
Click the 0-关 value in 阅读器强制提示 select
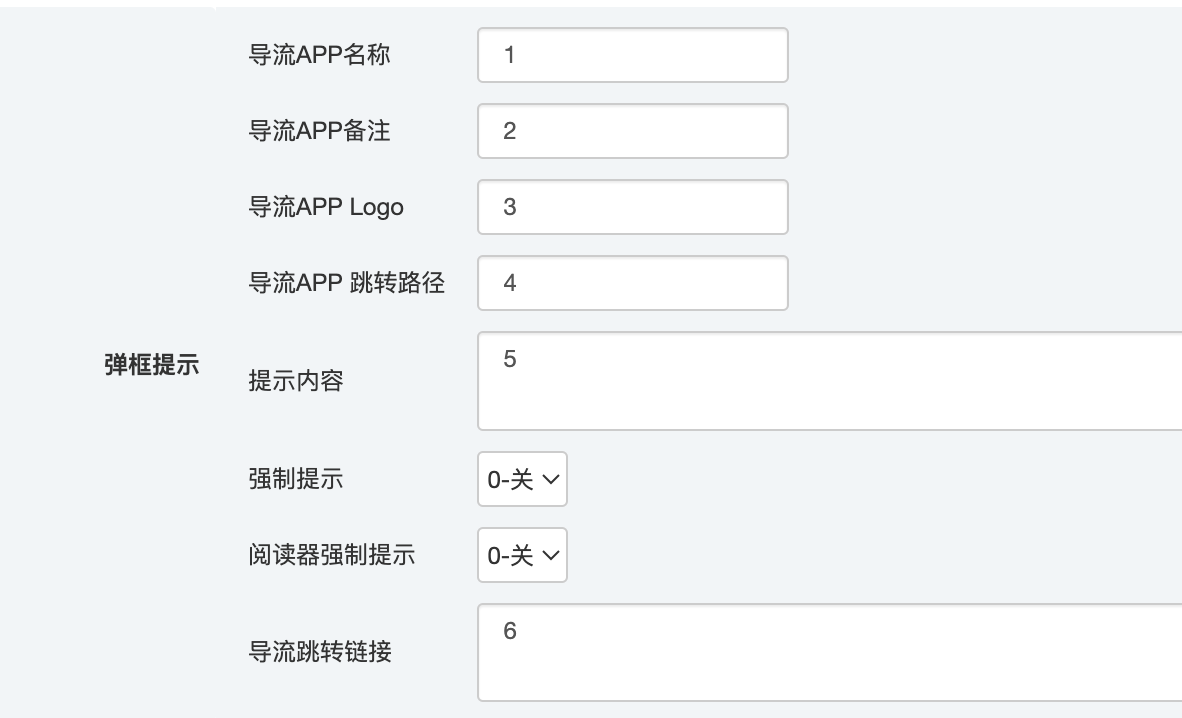[509, 556]
